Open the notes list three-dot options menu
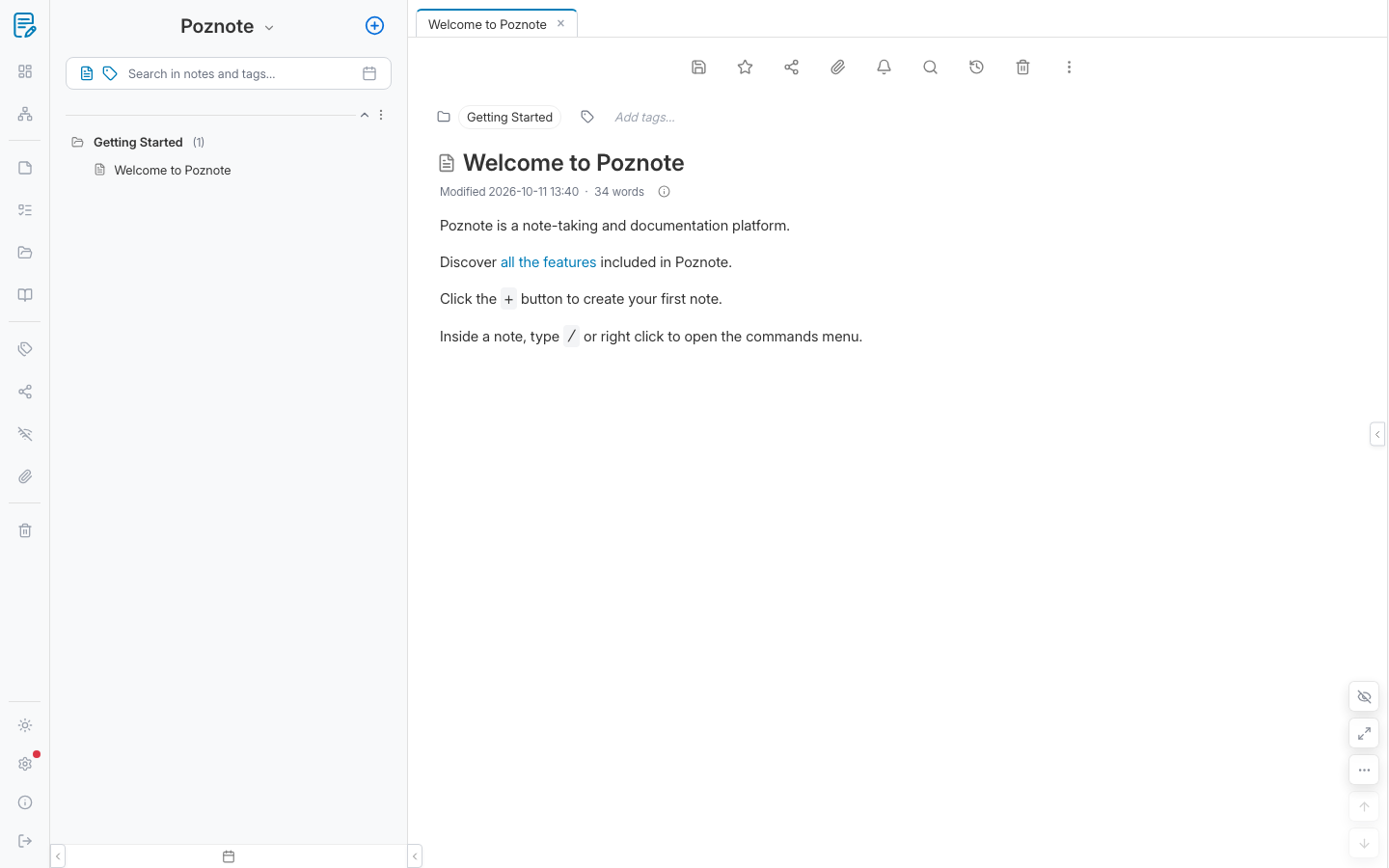The width and height of the screenshot is (1389, 868). click(381, 115)
